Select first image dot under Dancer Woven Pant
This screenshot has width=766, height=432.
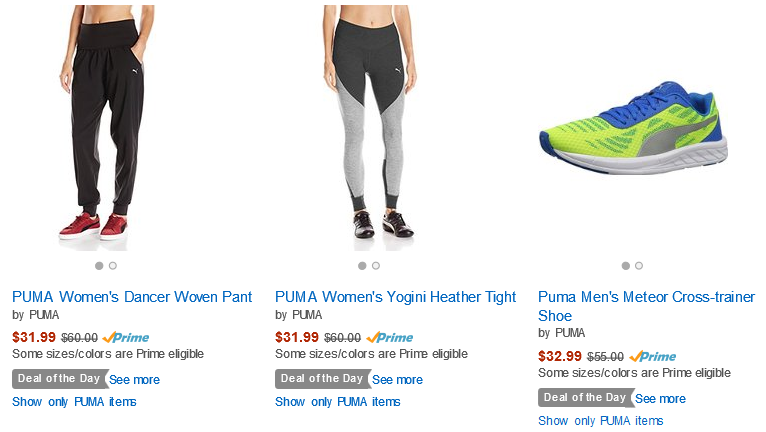(99, 266)
